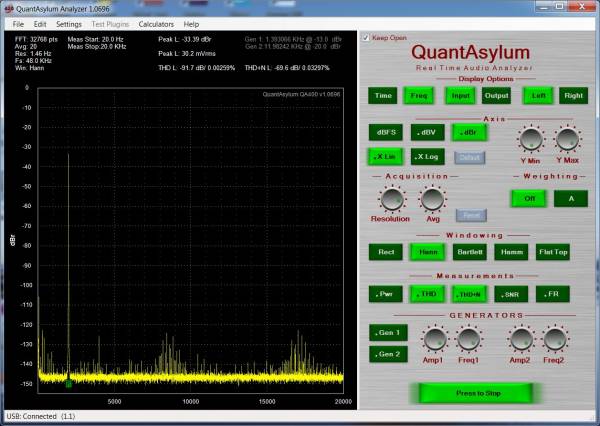This screenshot has height=426, width=600.
Task: Select dBV axis units
Action: (428, 132)
